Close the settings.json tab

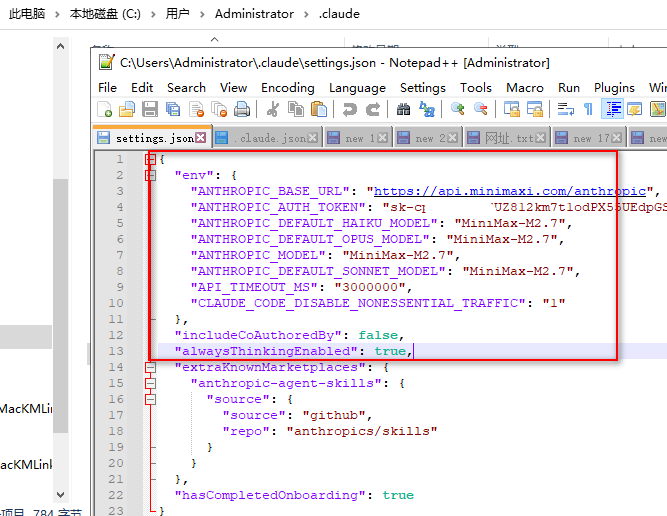[x=201, y=138]
